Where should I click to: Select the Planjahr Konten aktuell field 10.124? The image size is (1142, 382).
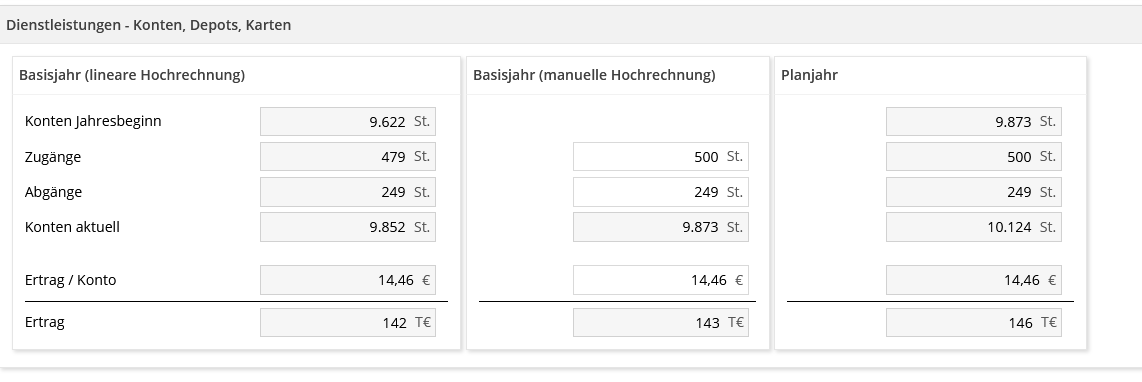(x=974, y=227)
